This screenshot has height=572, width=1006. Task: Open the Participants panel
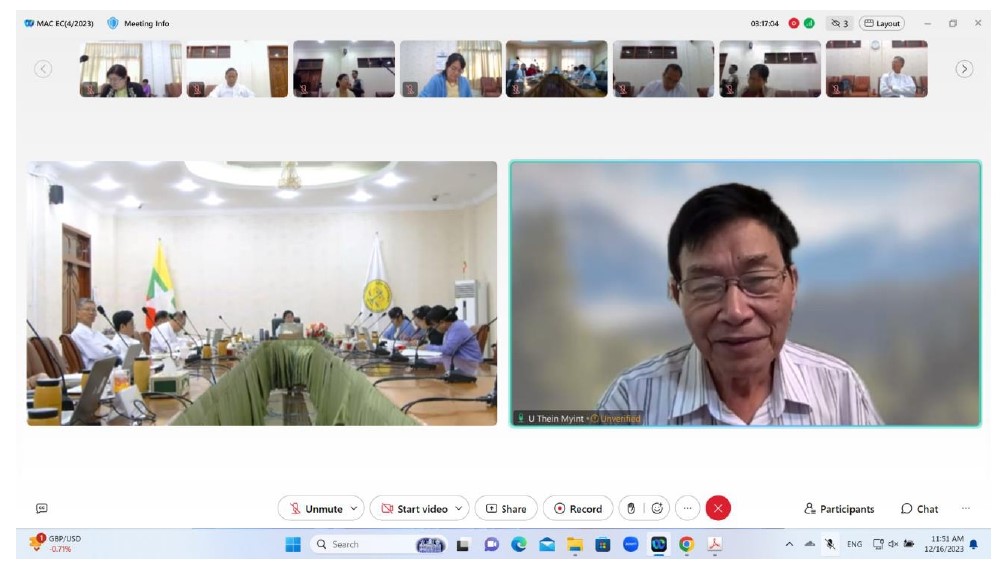(839, 509)
